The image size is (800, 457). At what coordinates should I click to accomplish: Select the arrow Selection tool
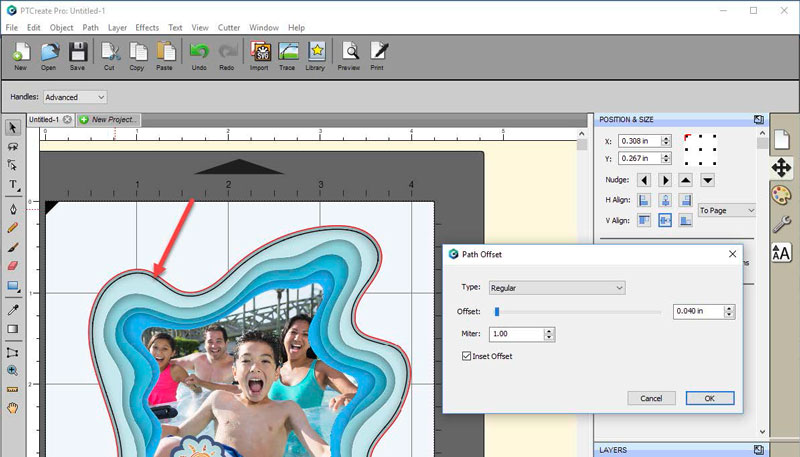(x=13, y=128)
